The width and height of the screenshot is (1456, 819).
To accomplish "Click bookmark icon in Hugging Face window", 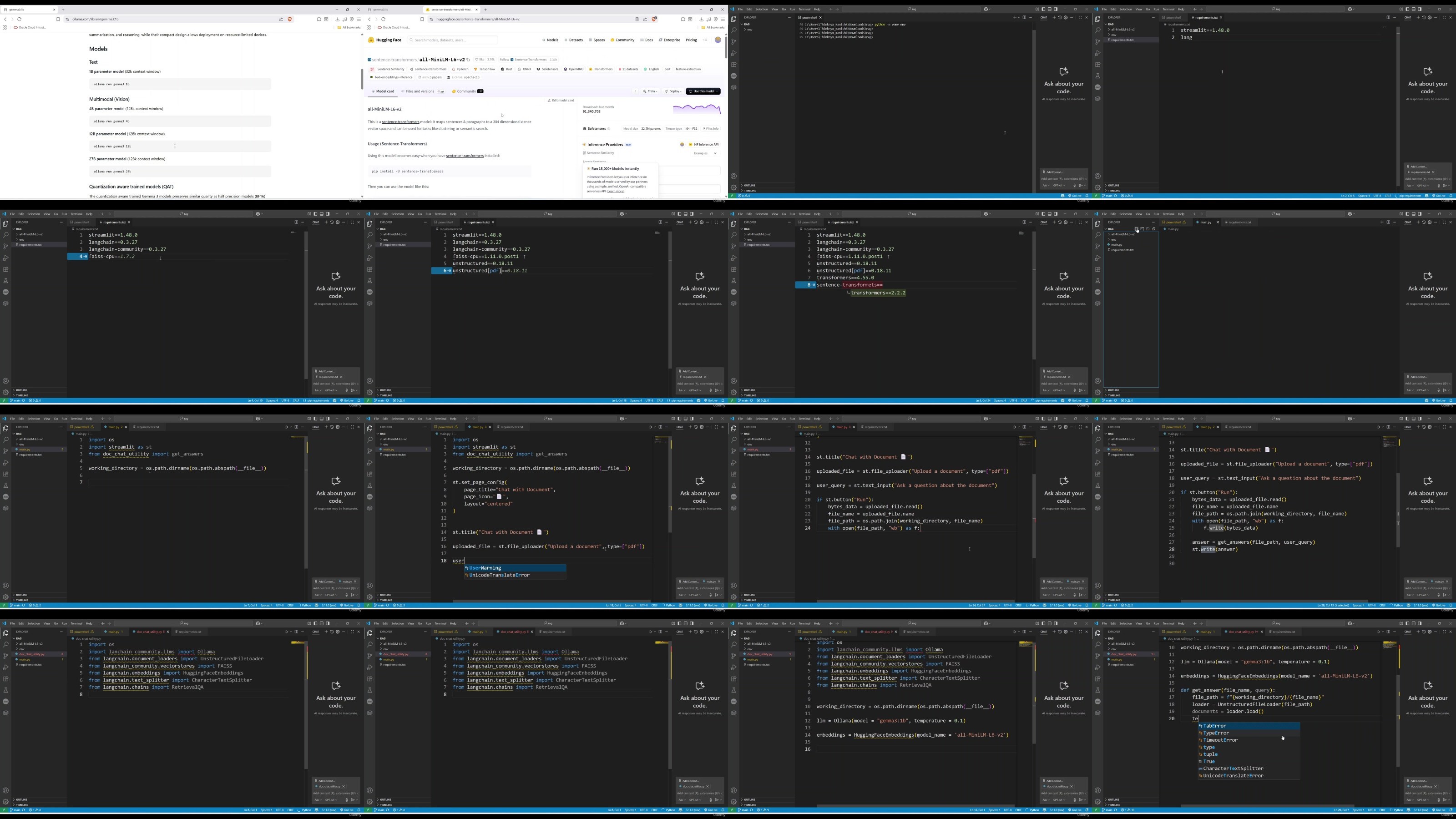I will 422,19.
